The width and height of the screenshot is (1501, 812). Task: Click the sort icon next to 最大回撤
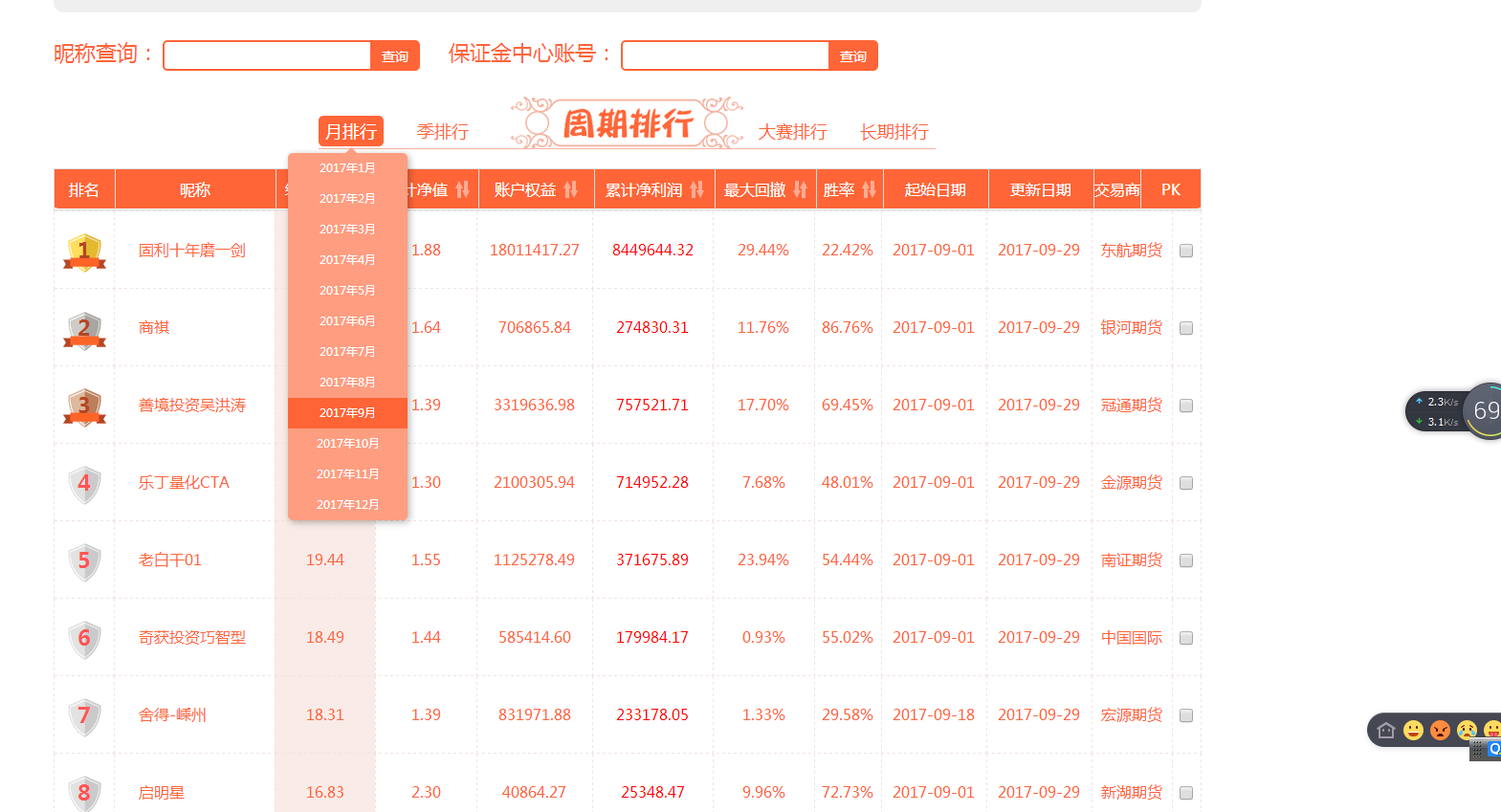point(800,189)
